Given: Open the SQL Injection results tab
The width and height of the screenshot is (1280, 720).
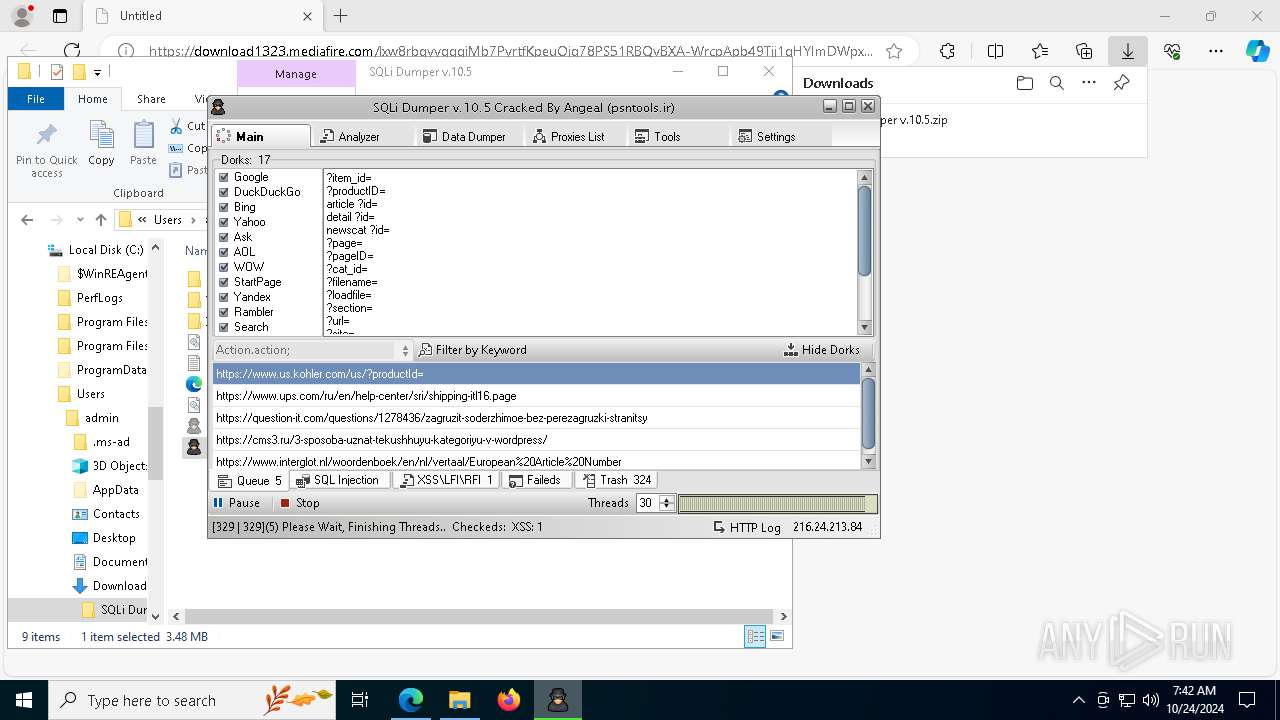Looking at the screenshot, I should (x=339, y=480).
